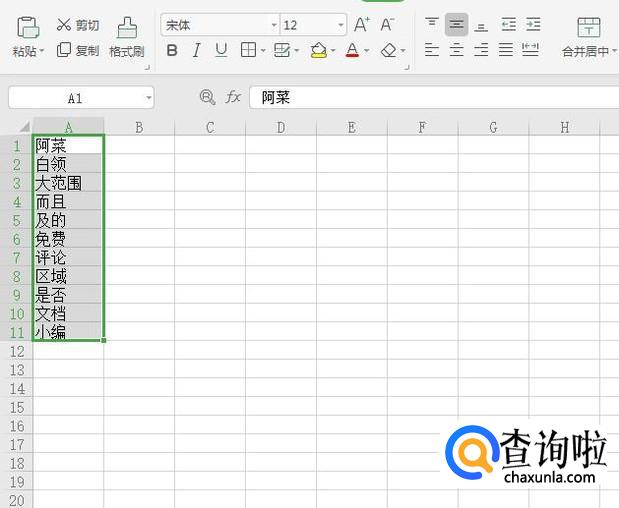Image resolution: width=619 pixels, height=508 pixels.
Task: Center text horizontally
Action: click(x=456, y=50)
